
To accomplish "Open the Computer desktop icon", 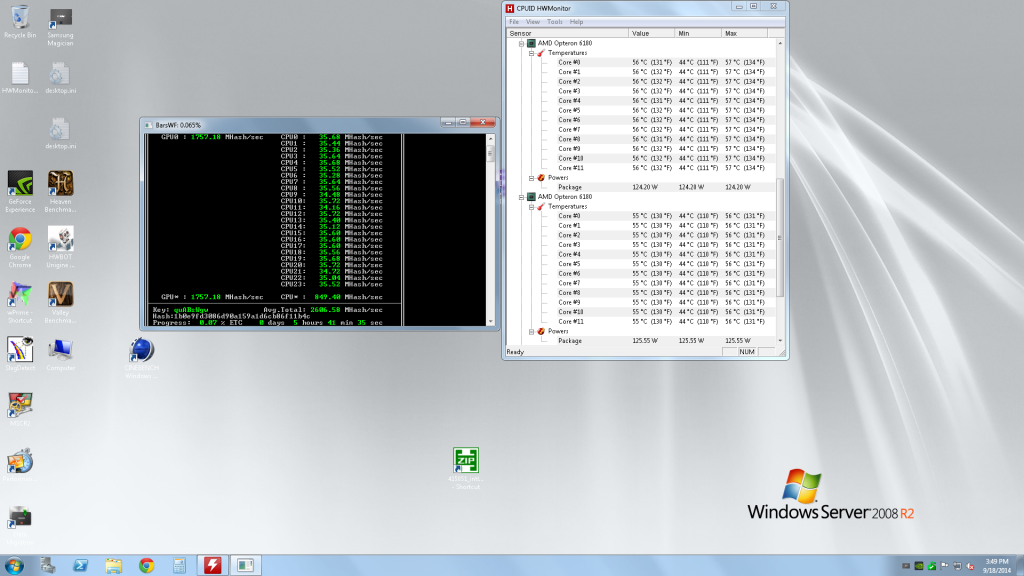I will click(x=60, y=350).
